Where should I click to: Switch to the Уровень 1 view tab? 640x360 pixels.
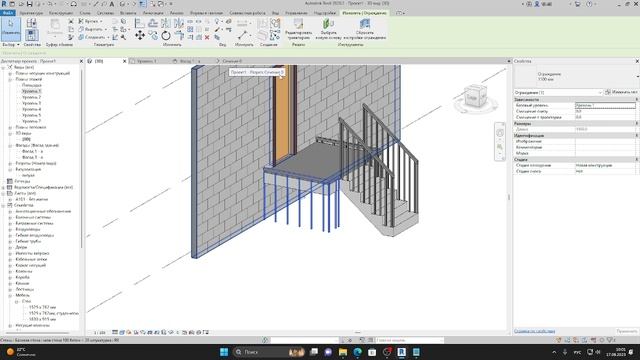146,61
